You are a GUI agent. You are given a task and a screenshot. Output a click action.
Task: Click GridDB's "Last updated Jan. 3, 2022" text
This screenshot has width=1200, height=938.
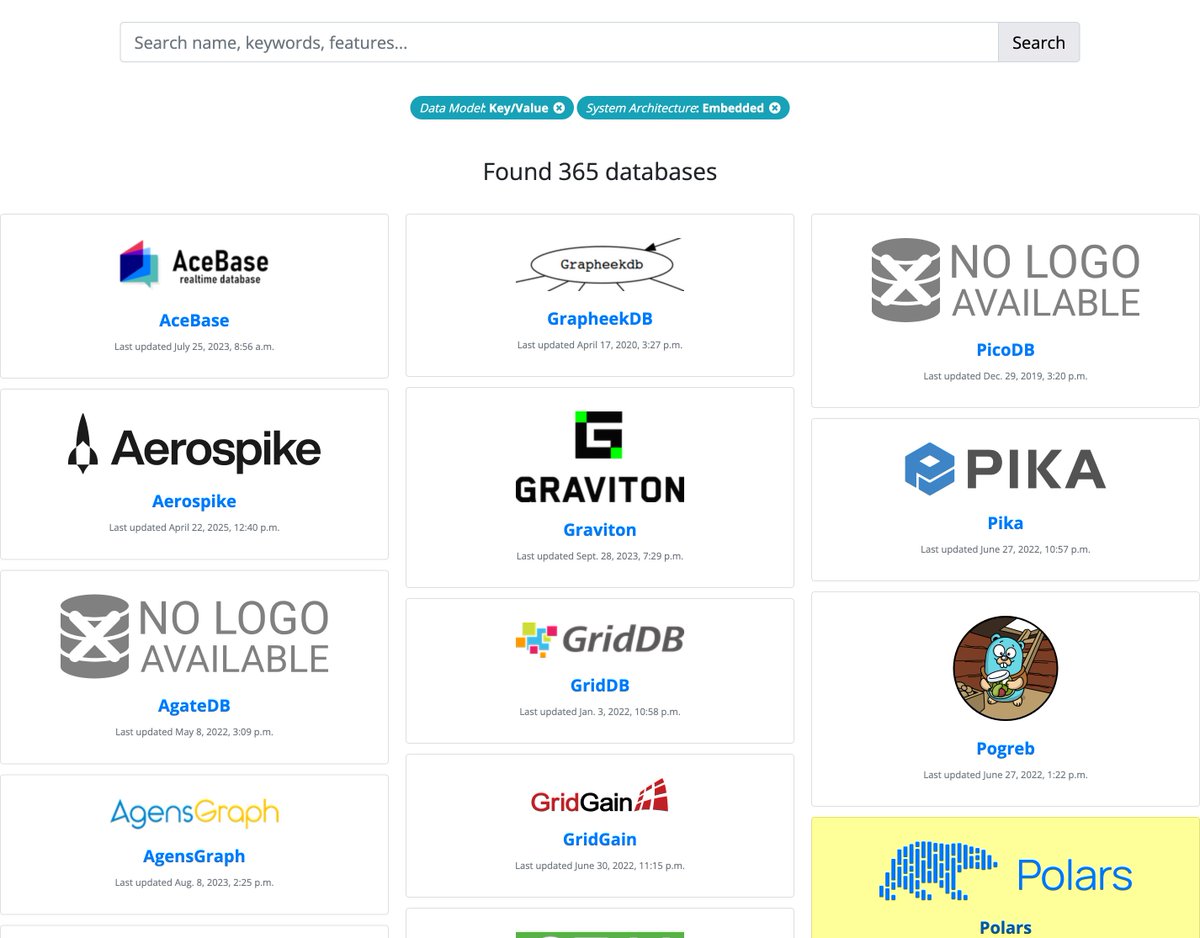coord(600,712)
